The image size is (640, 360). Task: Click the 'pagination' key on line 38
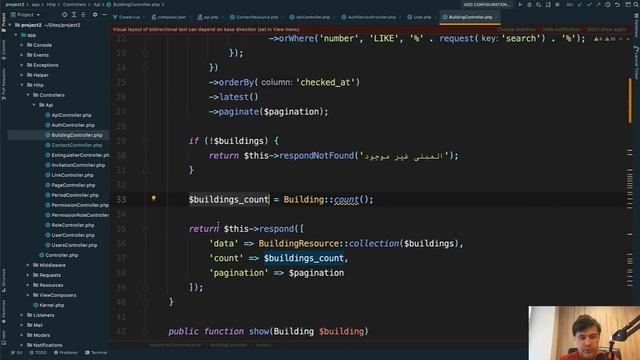238,273
